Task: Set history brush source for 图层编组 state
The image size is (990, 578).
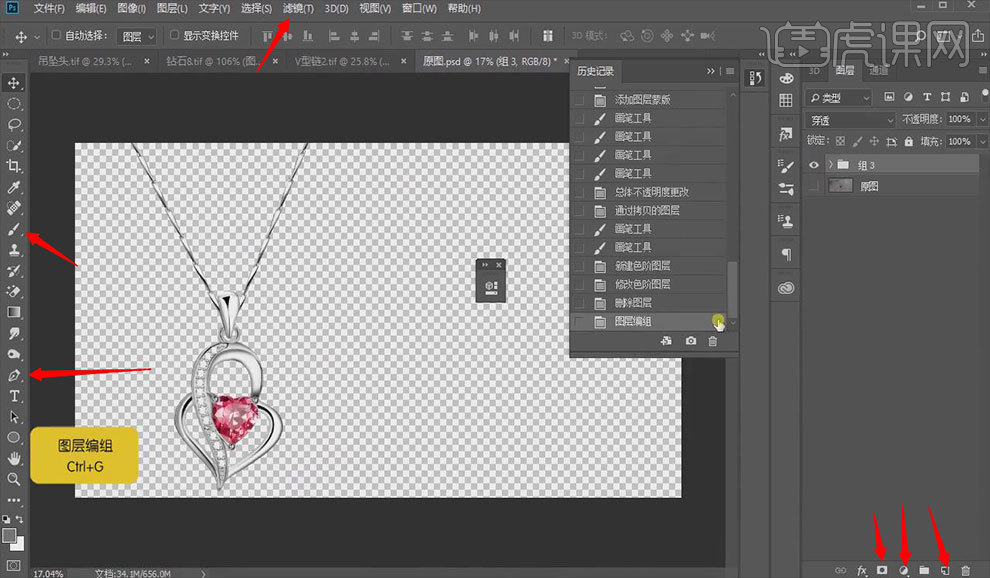Action: [579, 322]
